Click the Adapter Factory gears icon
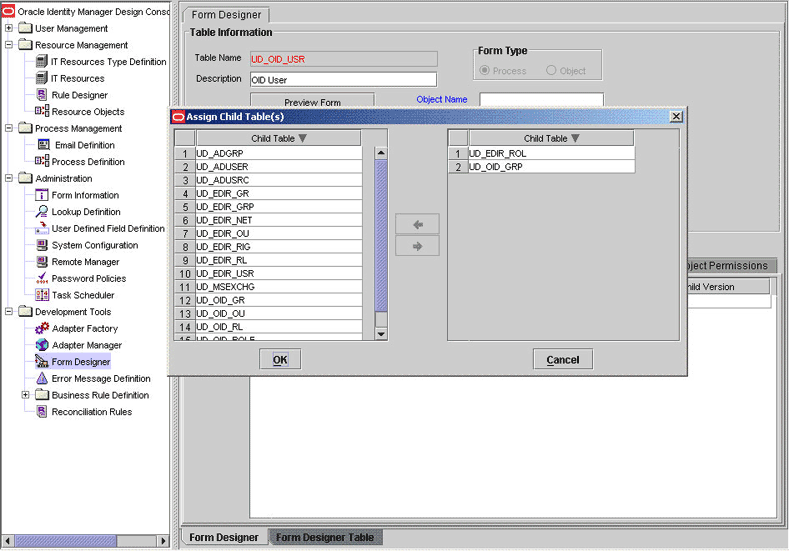 42,329
